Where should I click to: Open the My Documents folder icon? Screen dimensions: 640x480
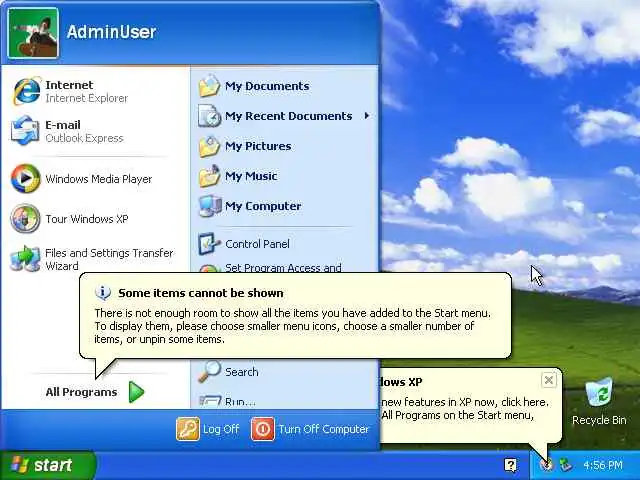209,86
